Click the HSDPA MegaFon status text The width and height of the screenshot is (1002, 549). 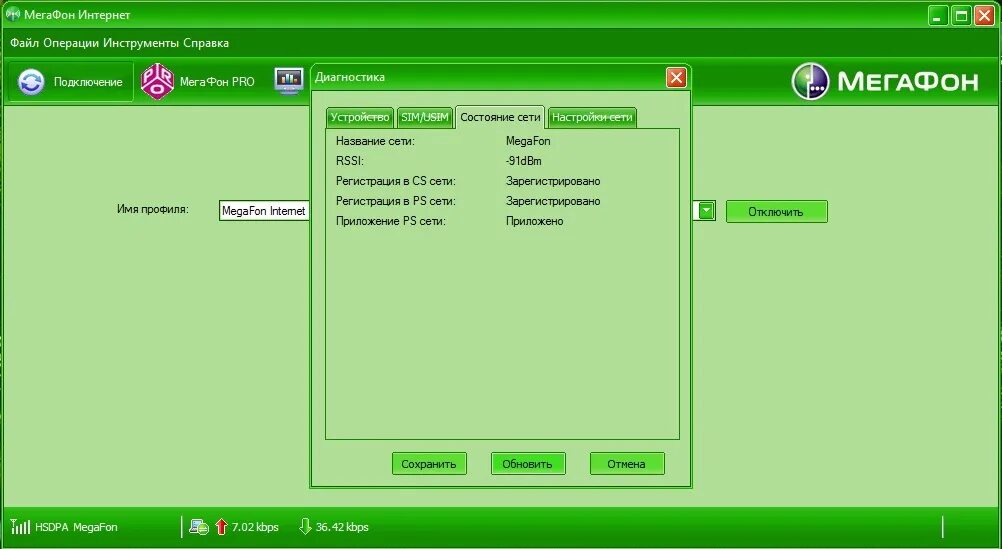76,527
